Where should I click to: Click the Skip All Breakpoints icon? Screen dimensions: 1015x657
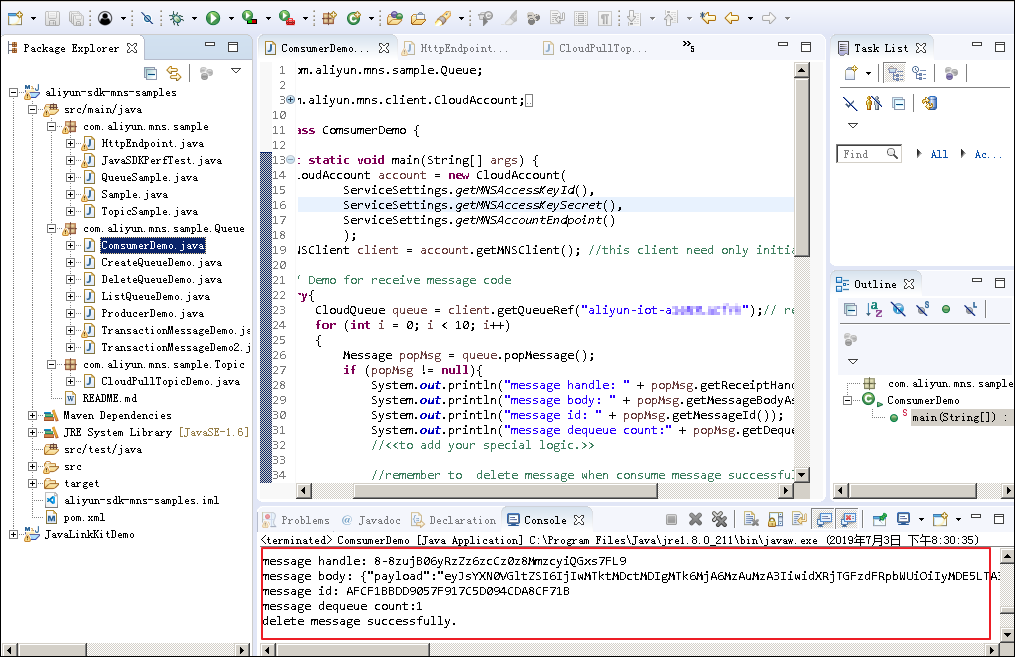[147, 18]
